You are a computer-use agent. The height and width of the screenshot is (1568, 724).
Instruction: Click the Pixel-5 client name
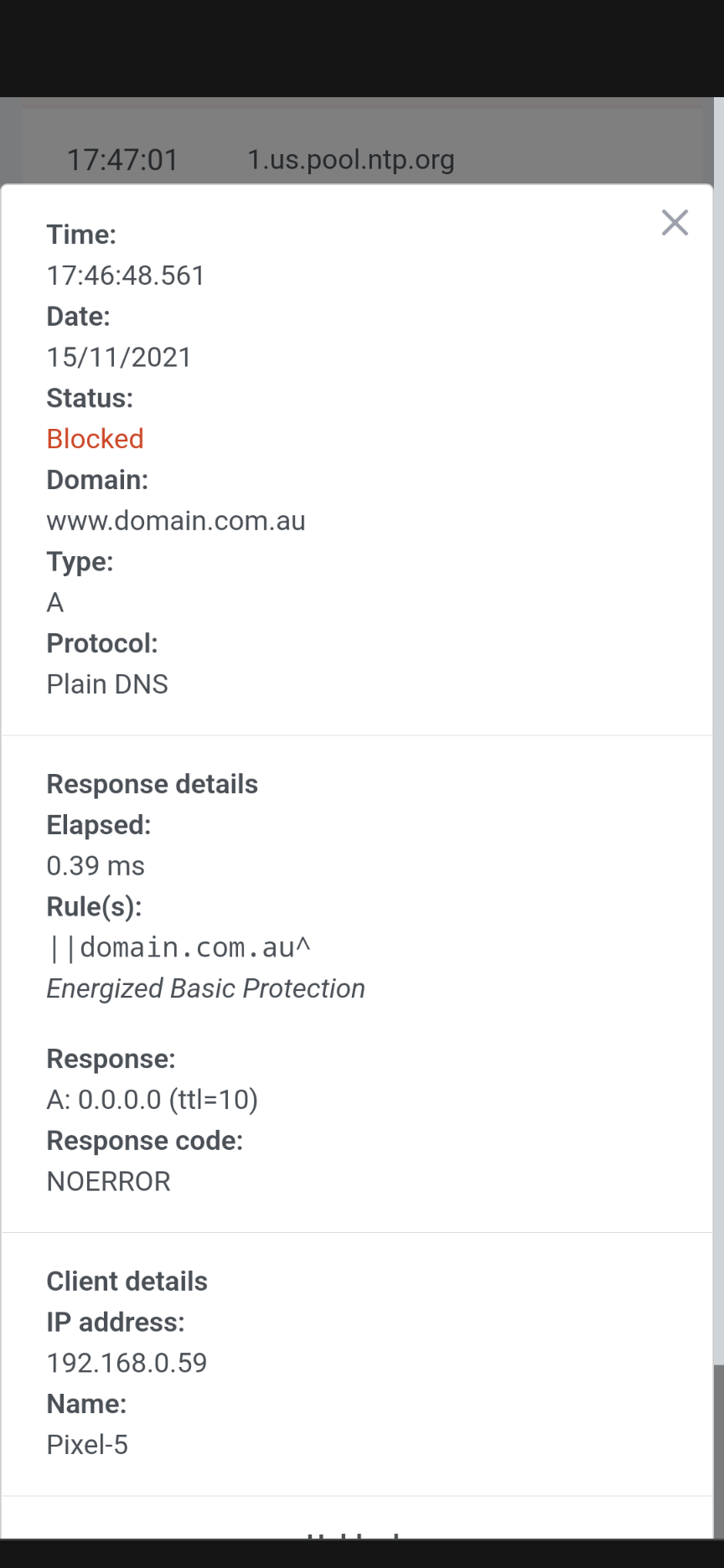point(87,1445)
